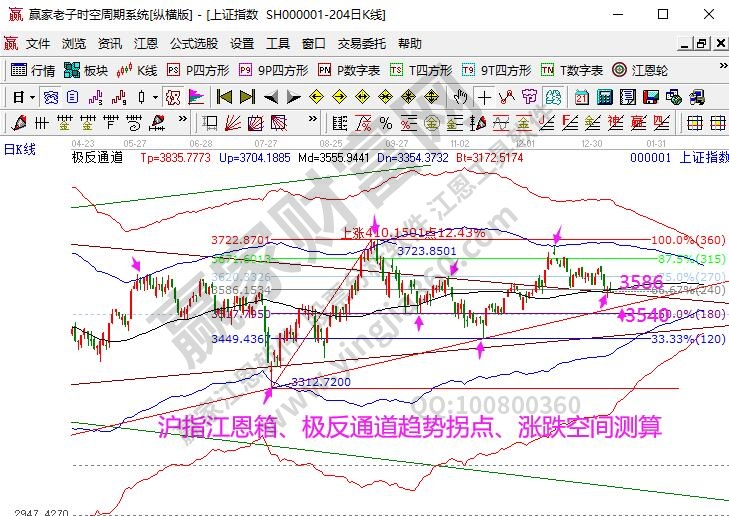Select the J angle fan lines icon
Screen dimensions: 729x516
click(x=546, y=123)
